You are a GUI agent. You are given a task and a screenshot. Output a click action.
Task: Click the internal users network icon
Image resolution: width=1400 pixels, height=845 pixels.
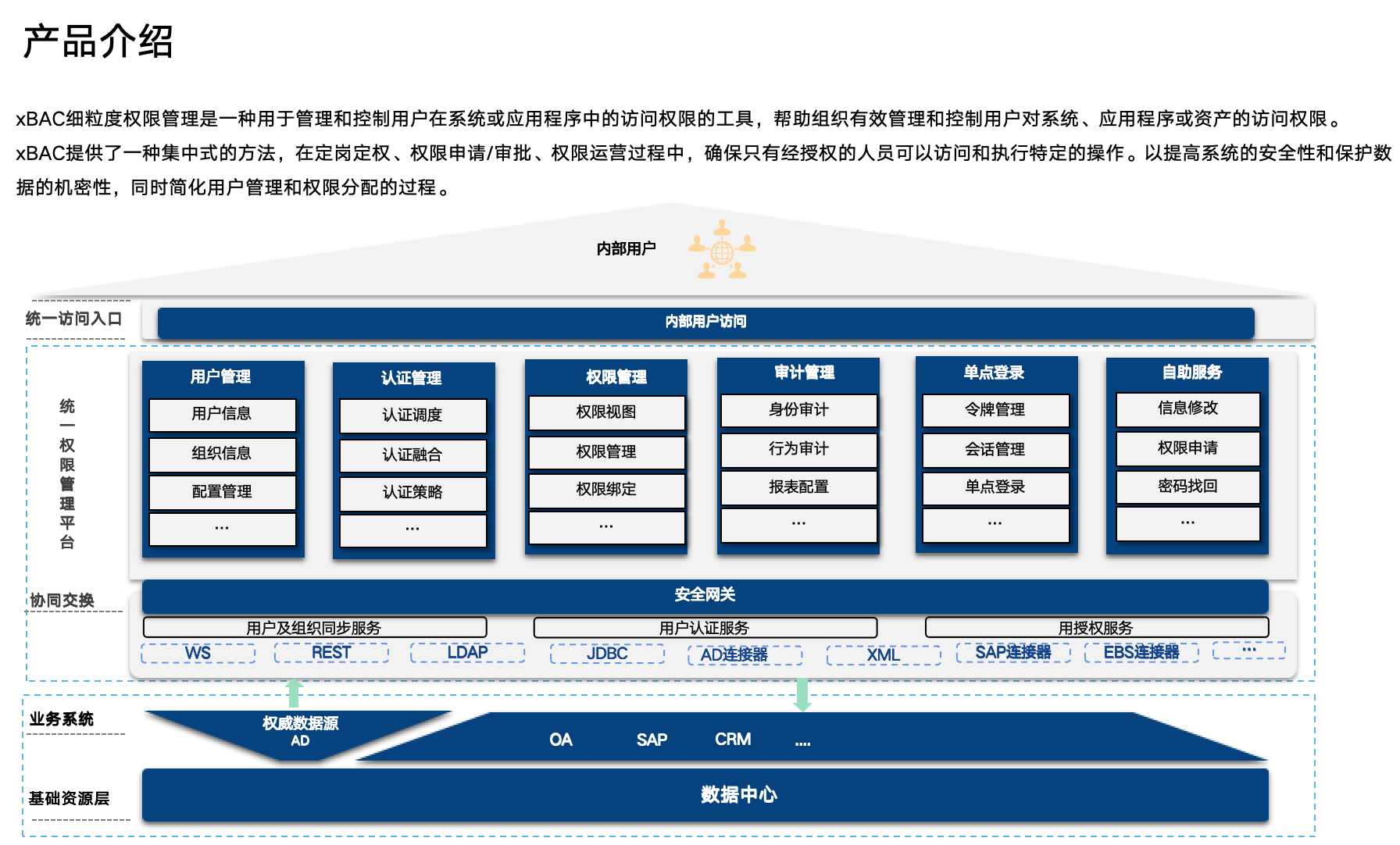[722, 250]
